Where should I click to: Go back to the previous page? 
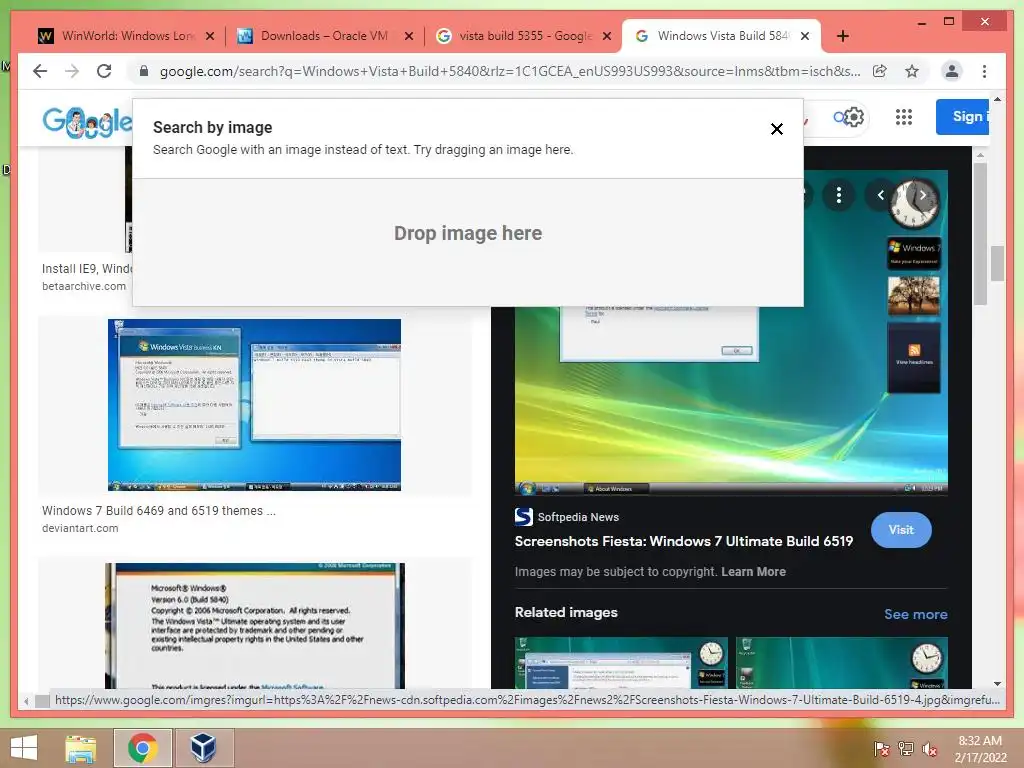(40, 71)
